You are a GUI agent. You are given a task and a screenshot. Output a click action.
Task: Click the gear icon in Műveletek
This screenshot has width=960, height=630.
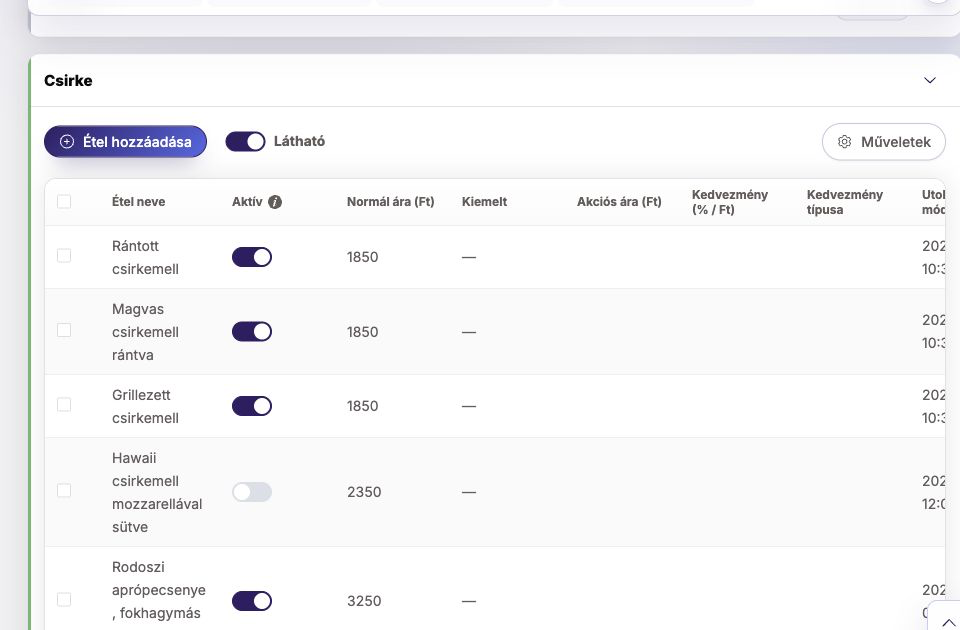(844, 142)
